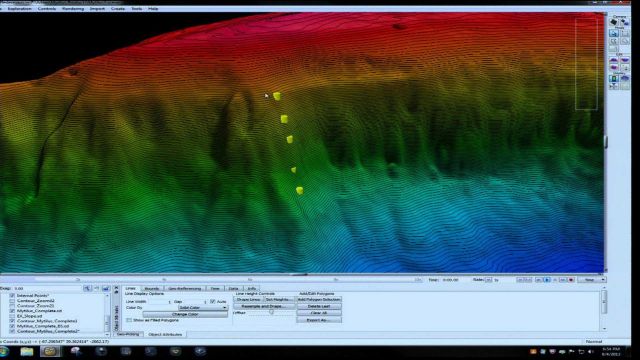Switch to the Data tab
Image resolution: width=640 pixels, height=360 pixels.
pos(233,289)
